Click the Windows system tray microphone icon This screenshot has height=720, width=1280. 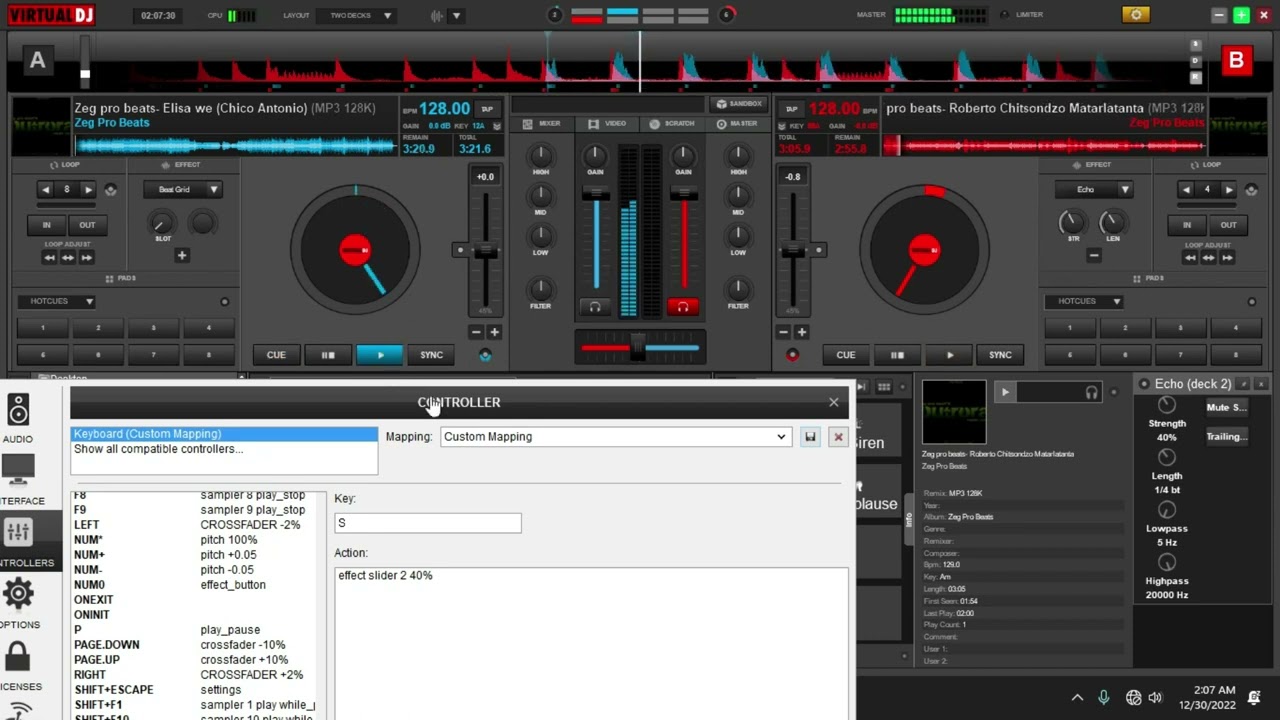(x=1104, y=697)
